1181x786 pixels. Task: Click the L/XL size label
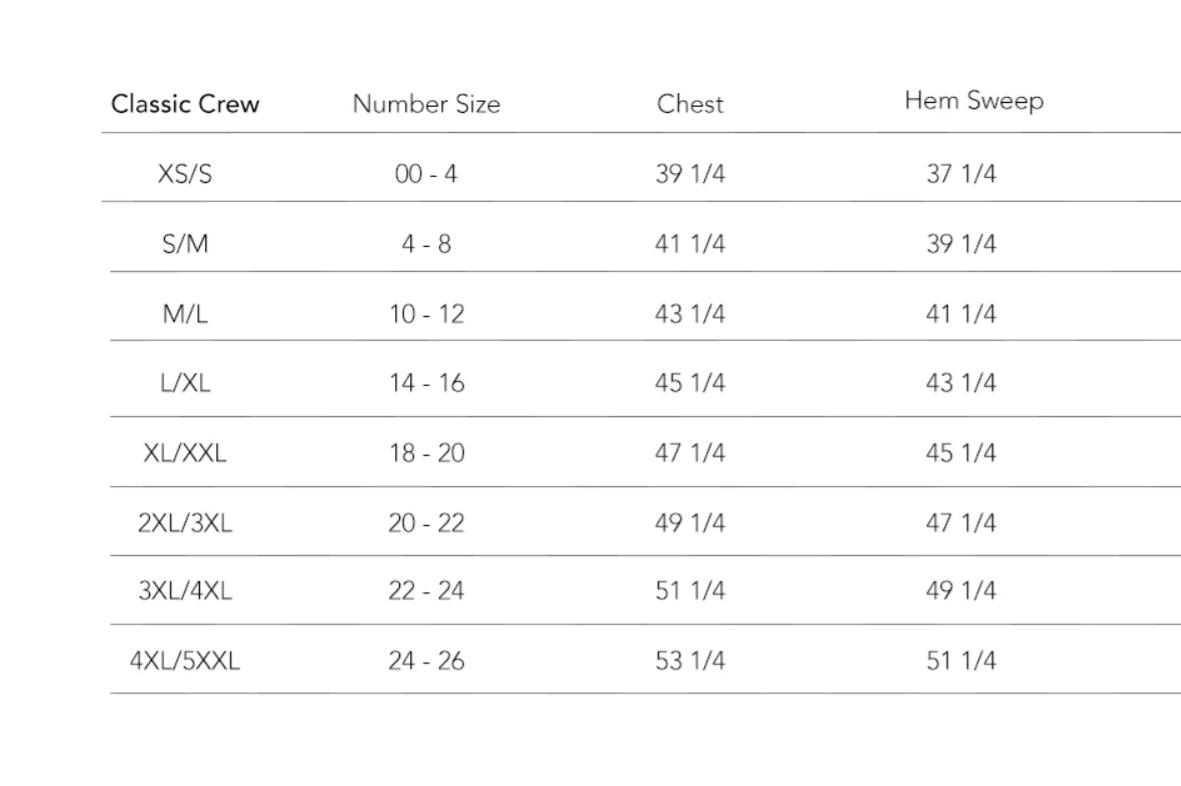coord(185,382)
